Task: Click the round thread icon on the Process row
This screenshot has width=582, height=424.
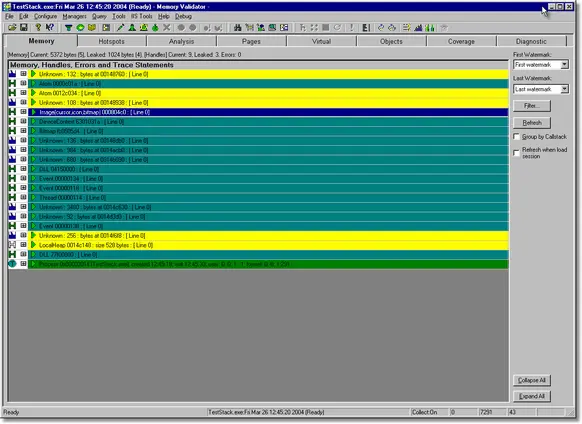Action: [x=12, y=264]
